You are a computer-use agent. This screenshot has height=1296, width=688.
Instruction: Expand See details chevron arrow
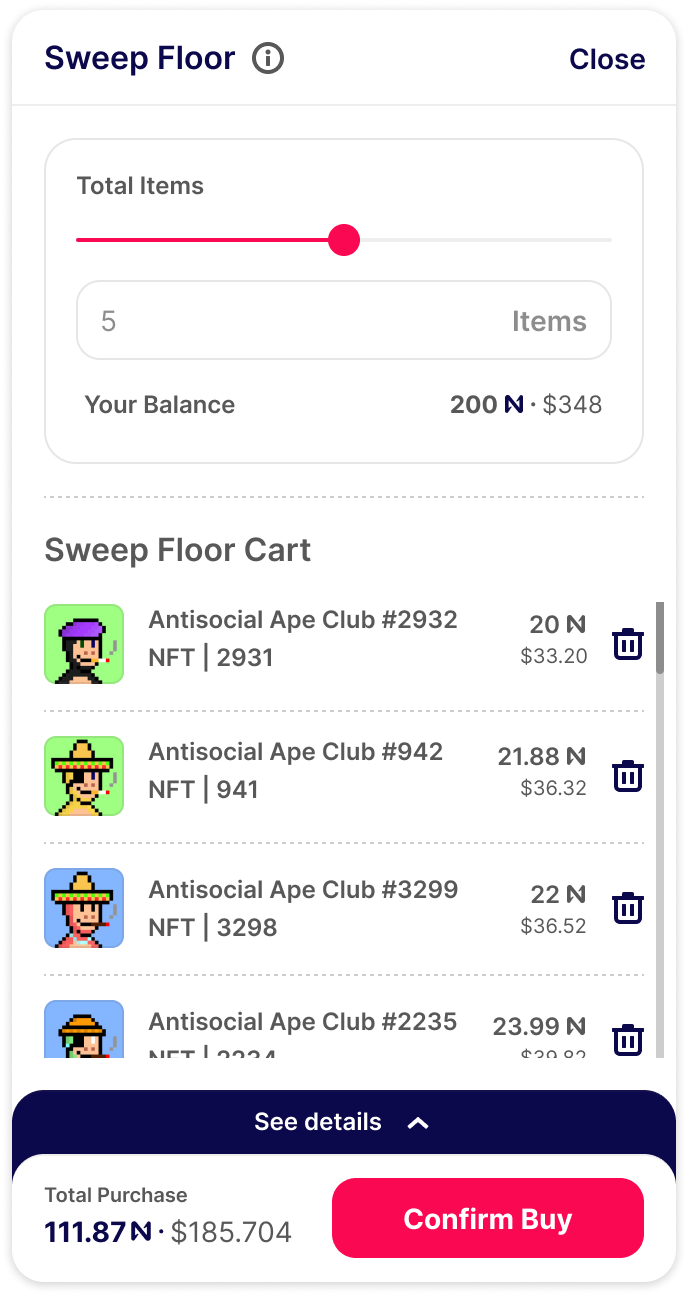(418, 1123)
